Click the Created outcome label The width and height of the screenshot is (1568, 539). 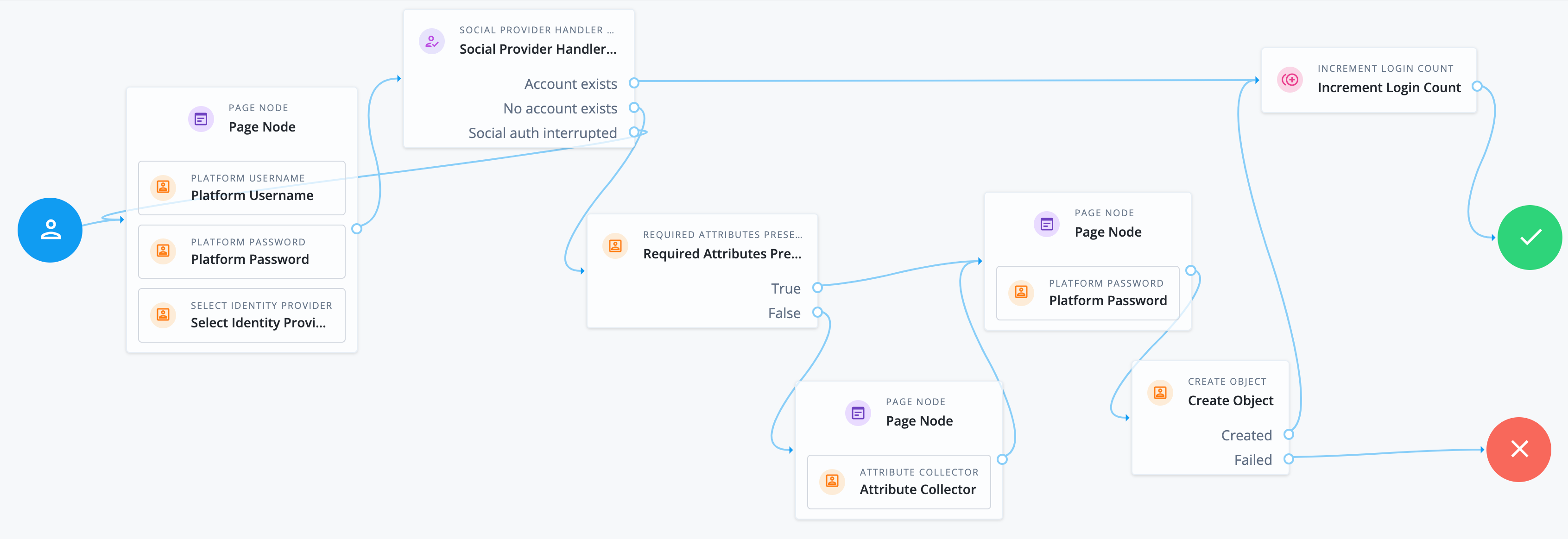click(1246, 434)
